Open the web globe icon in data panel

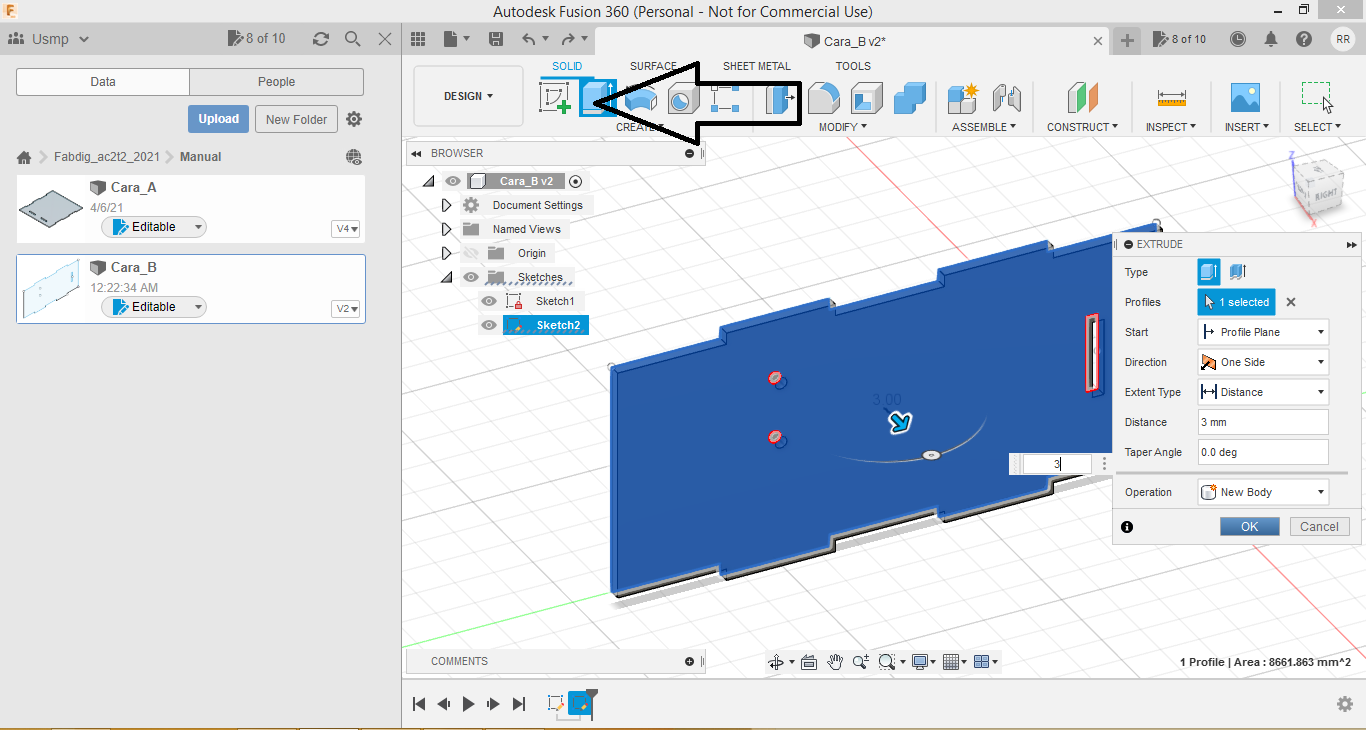point(353,157)
